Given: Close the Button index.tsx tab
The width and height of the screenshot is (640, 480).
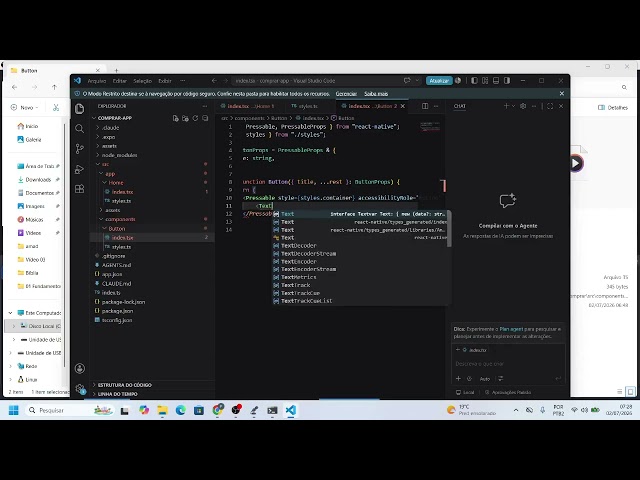Looking at the screenshot, I should pyautogui.click(x=403, y=106).
